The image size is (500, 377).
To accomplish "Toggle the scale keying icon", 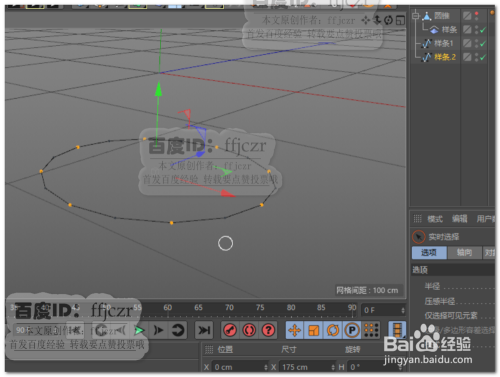I will (x=314, y=330).
